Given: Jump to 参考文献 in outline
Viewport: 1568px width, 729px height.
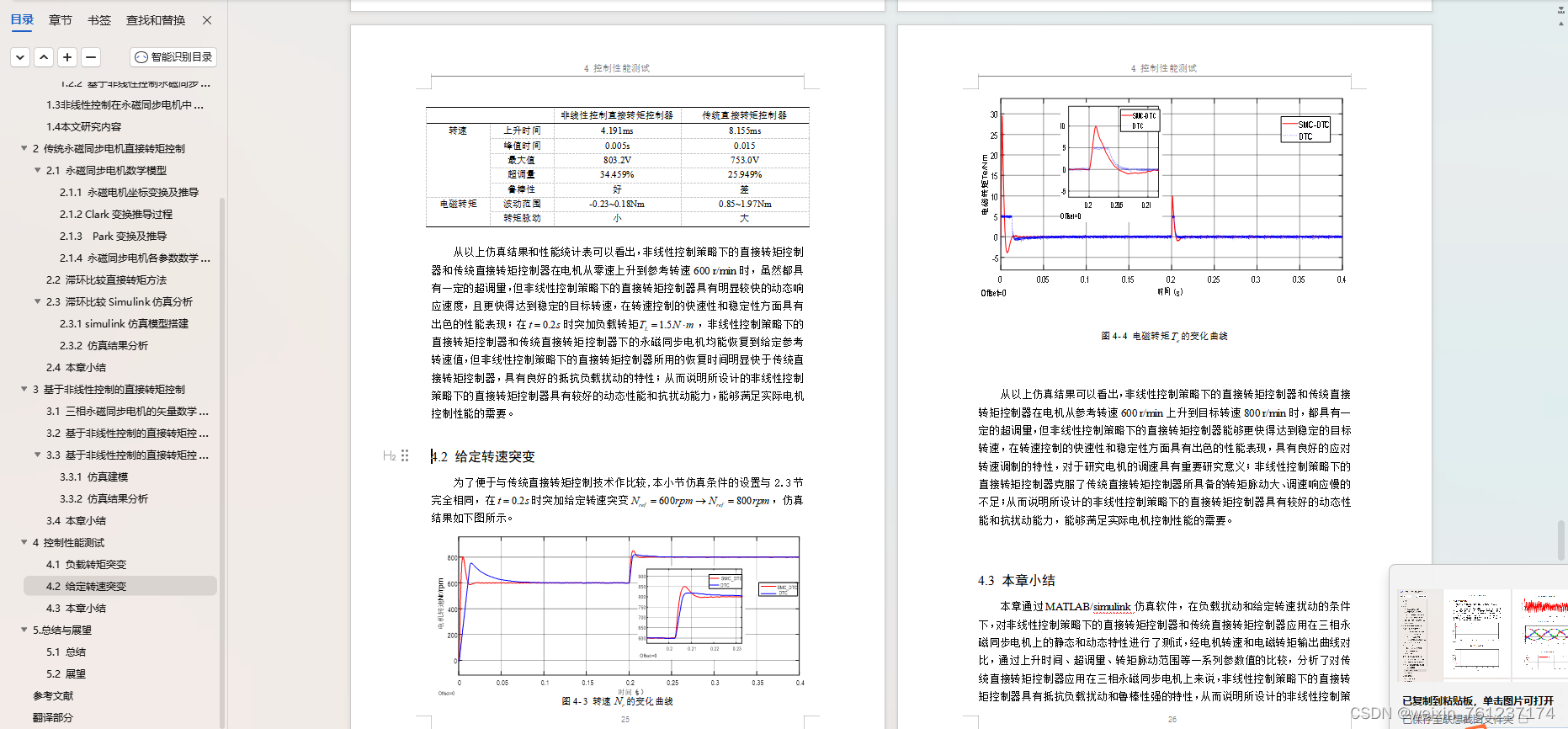Looking at the screenshot, I should click(53, 695).
